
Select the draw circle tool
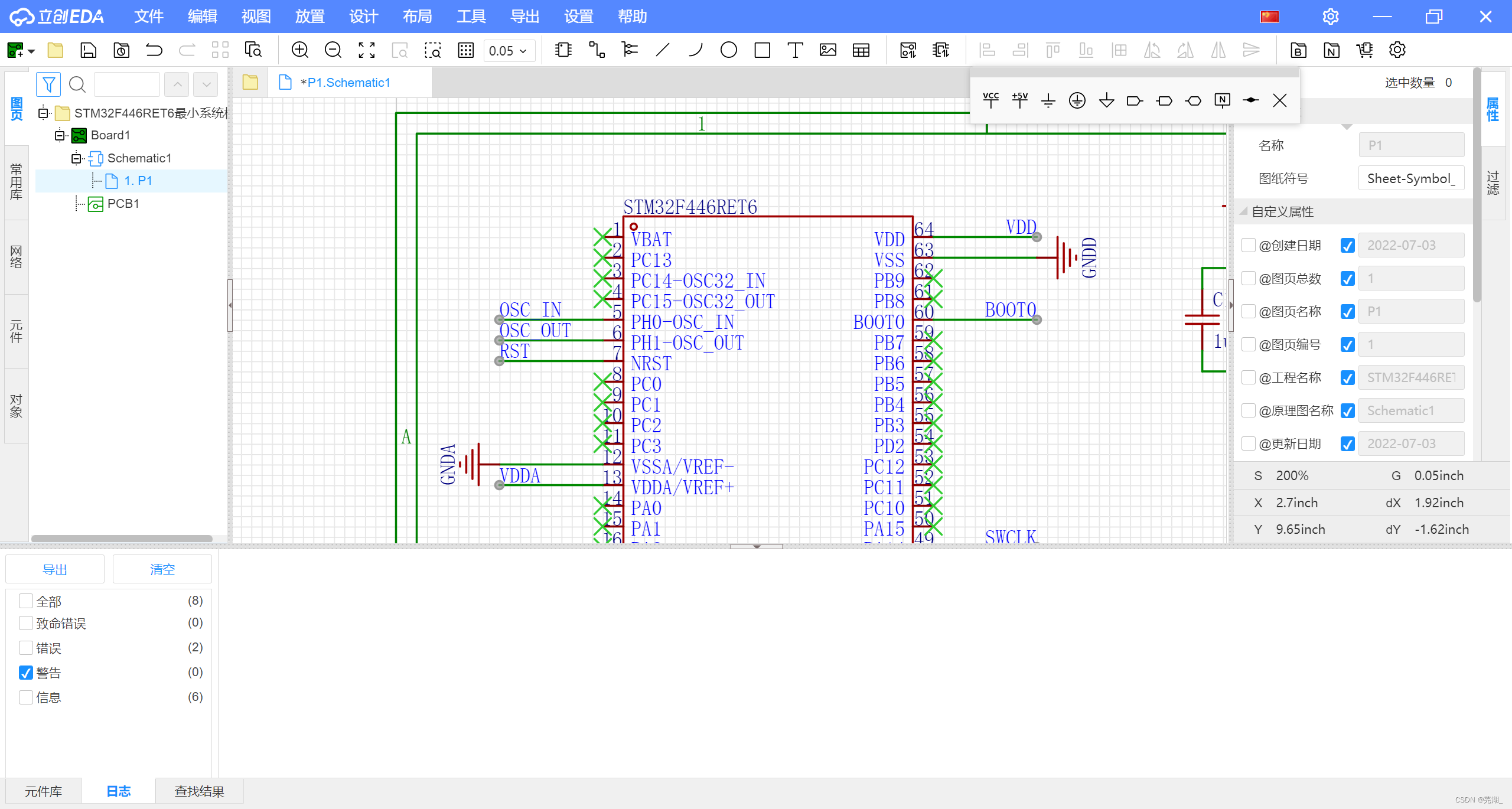(x=728, y=50)
